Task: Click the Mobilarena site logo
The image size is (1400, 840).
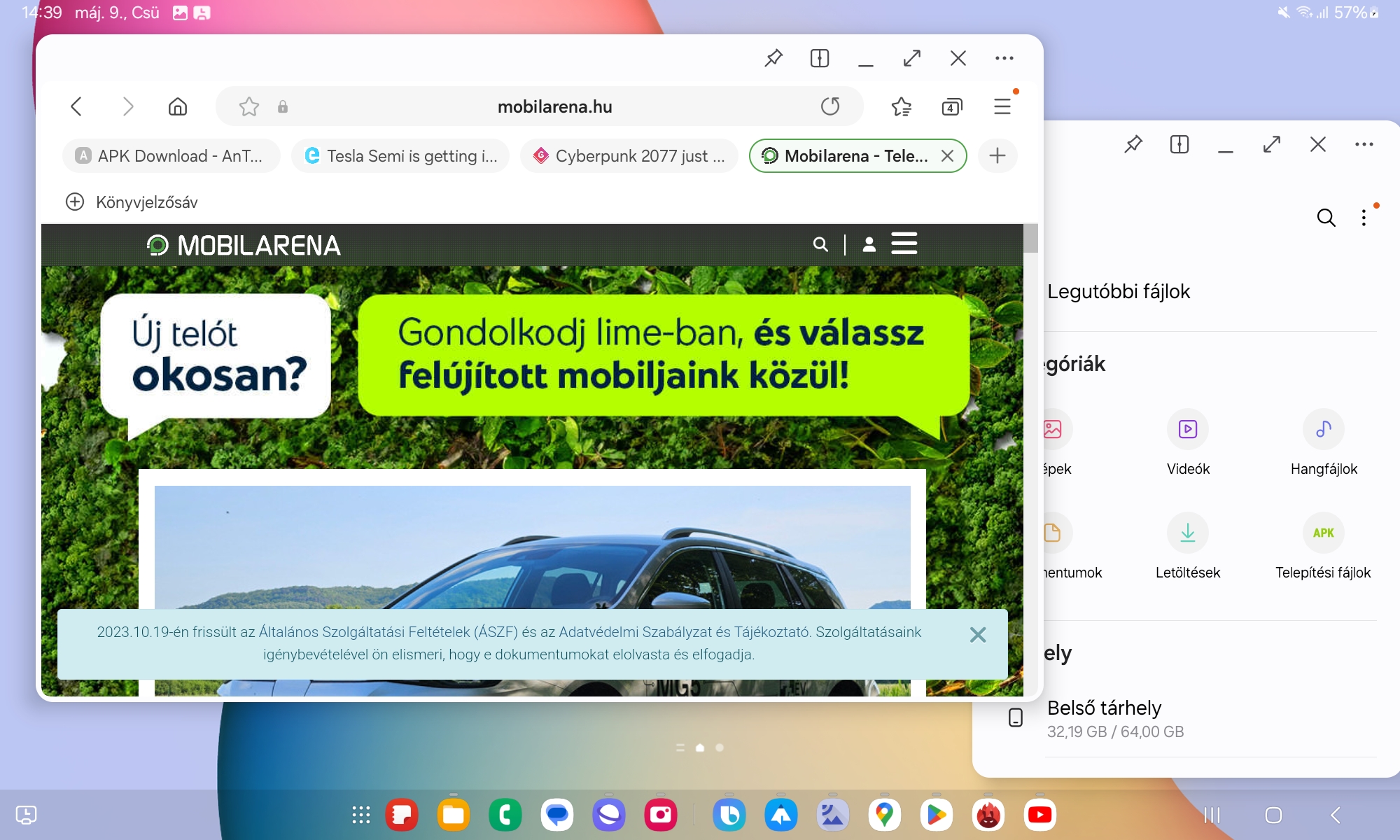Action: coord(244,245)
